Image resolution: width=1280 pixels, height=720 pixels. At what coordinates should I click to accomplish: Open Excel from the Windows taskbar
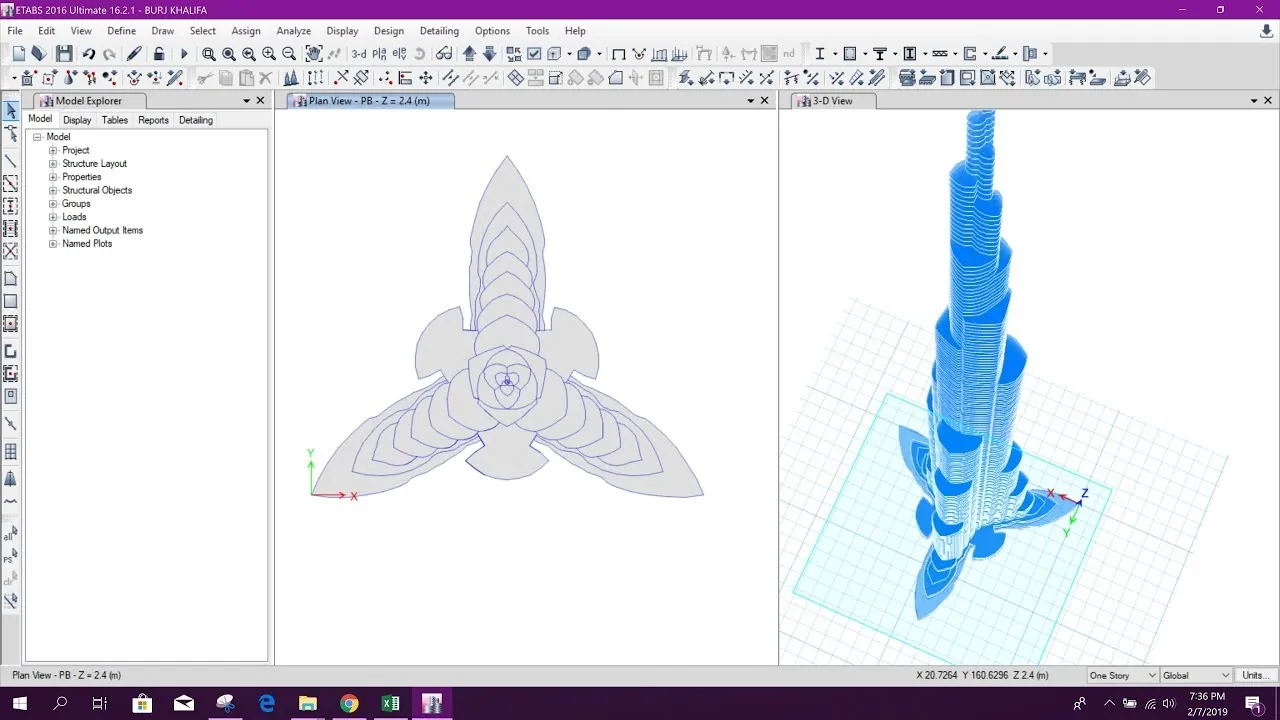click(390, 704)
